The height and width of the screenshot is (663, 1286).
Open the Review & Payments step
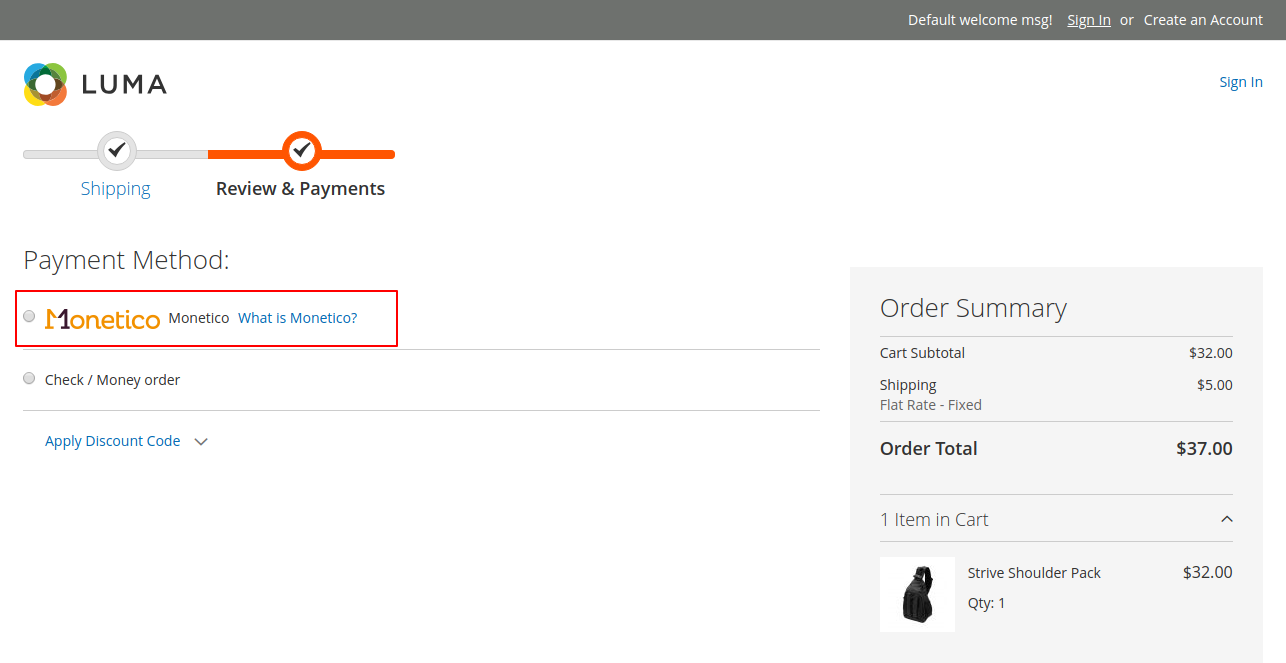click(301, 188)
